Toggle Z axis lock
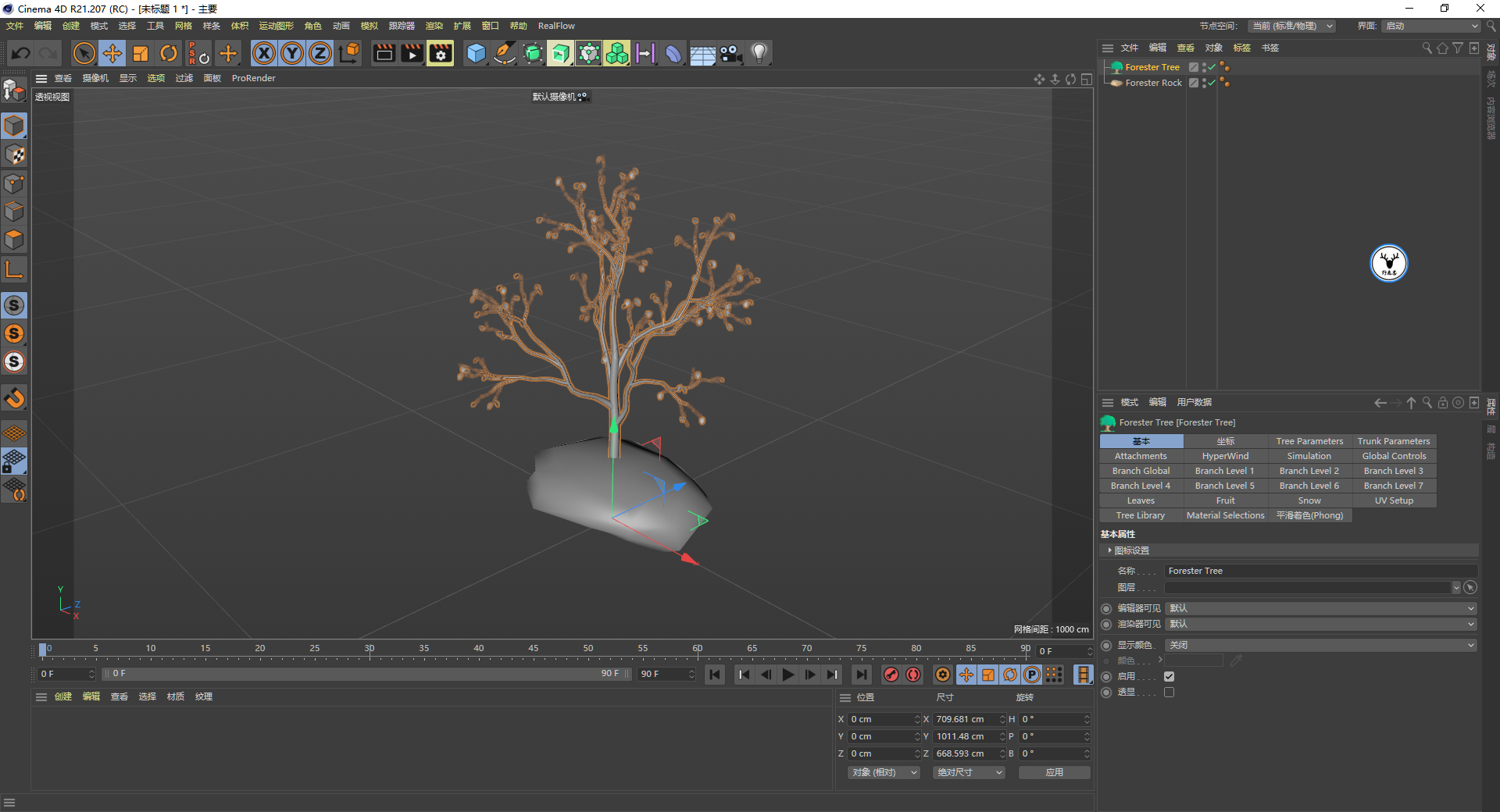This screenshot has height=812, width=1500. click(x=320, y=53)
